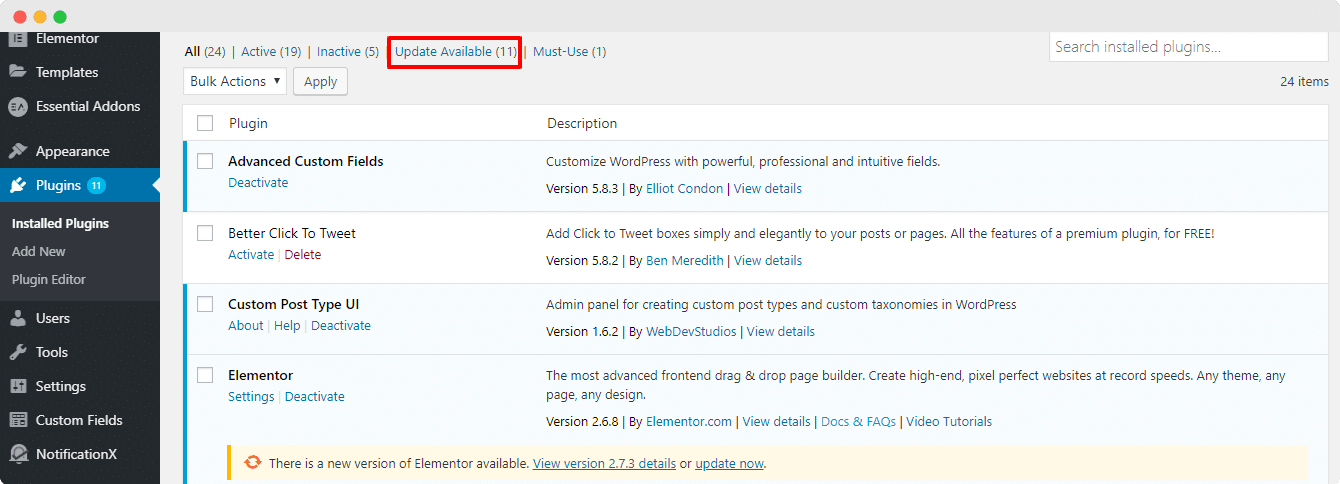
Task: Click the Plugins plug icon
Action: (17, 185)
